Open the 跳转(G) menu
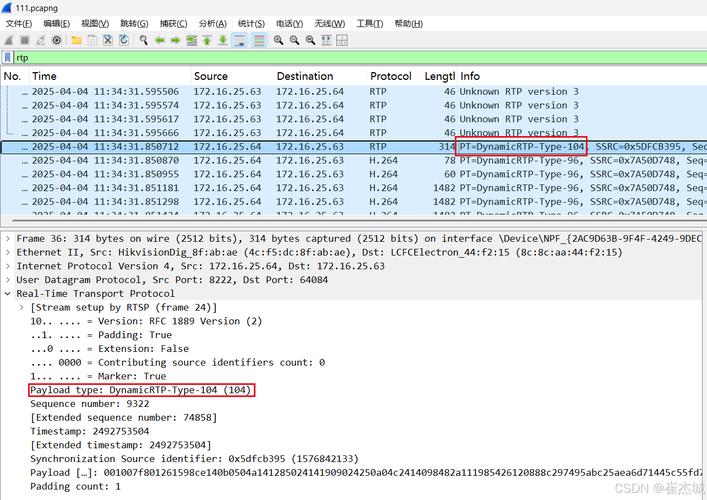 coord(134,23)
